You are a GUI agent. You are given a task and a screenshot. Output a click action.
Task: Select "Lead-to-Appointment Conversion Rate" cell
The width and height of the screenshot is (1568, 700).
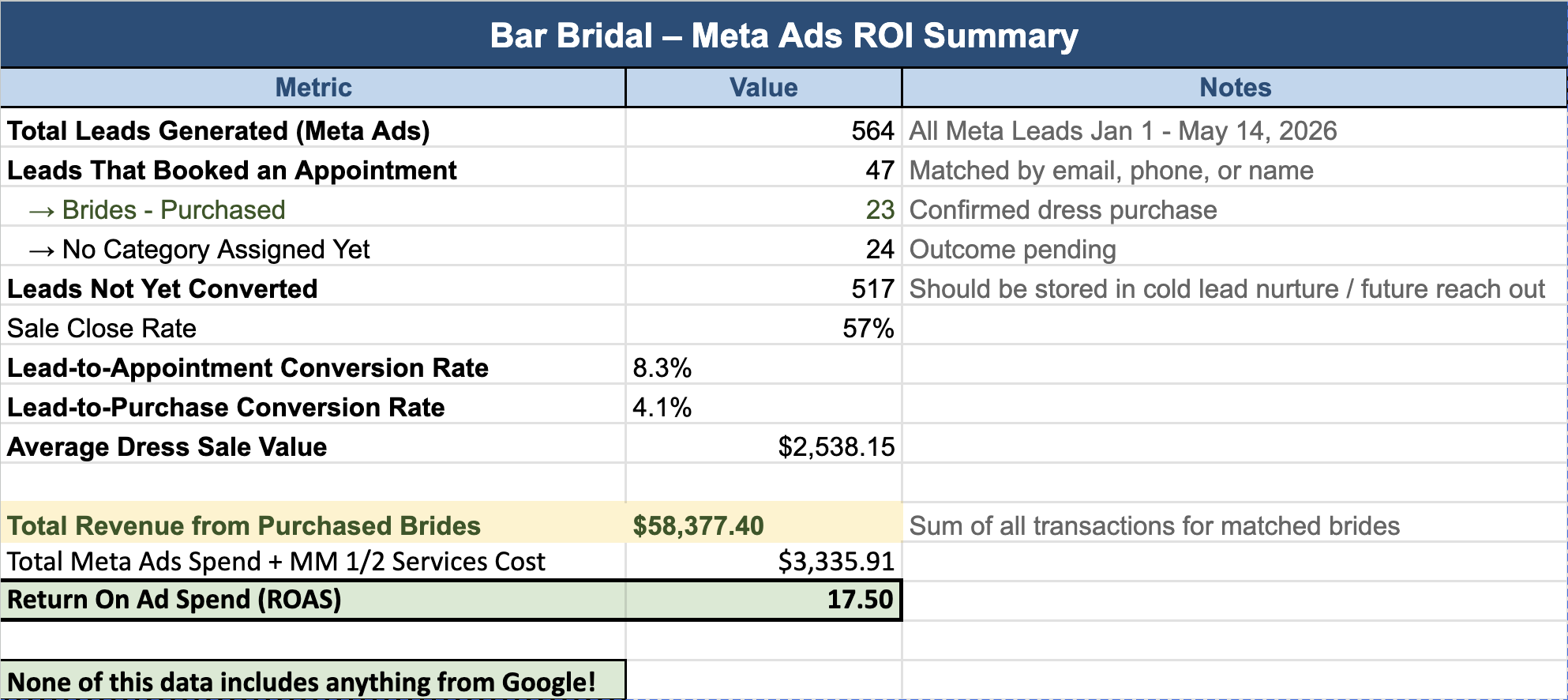pyautogui.click(x=313, y=364)
